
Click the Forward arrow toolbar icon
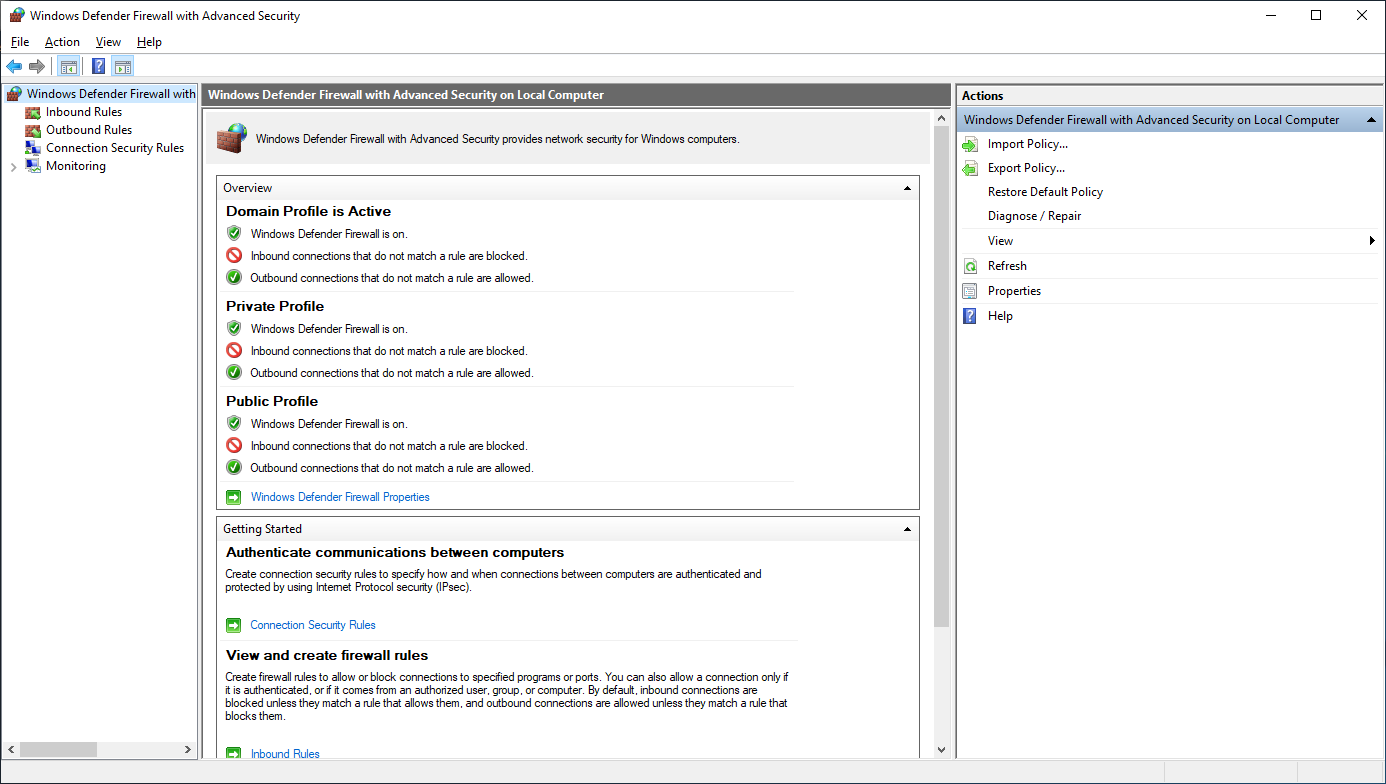[37, 67]
